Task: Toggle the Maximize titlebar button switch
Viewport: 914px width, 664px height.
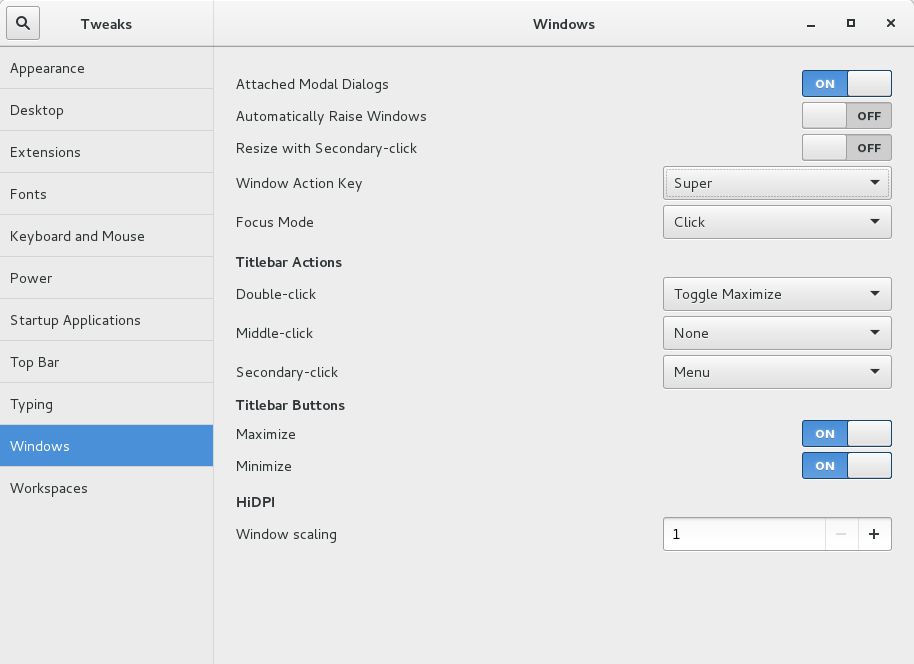Action: point(846,434)
